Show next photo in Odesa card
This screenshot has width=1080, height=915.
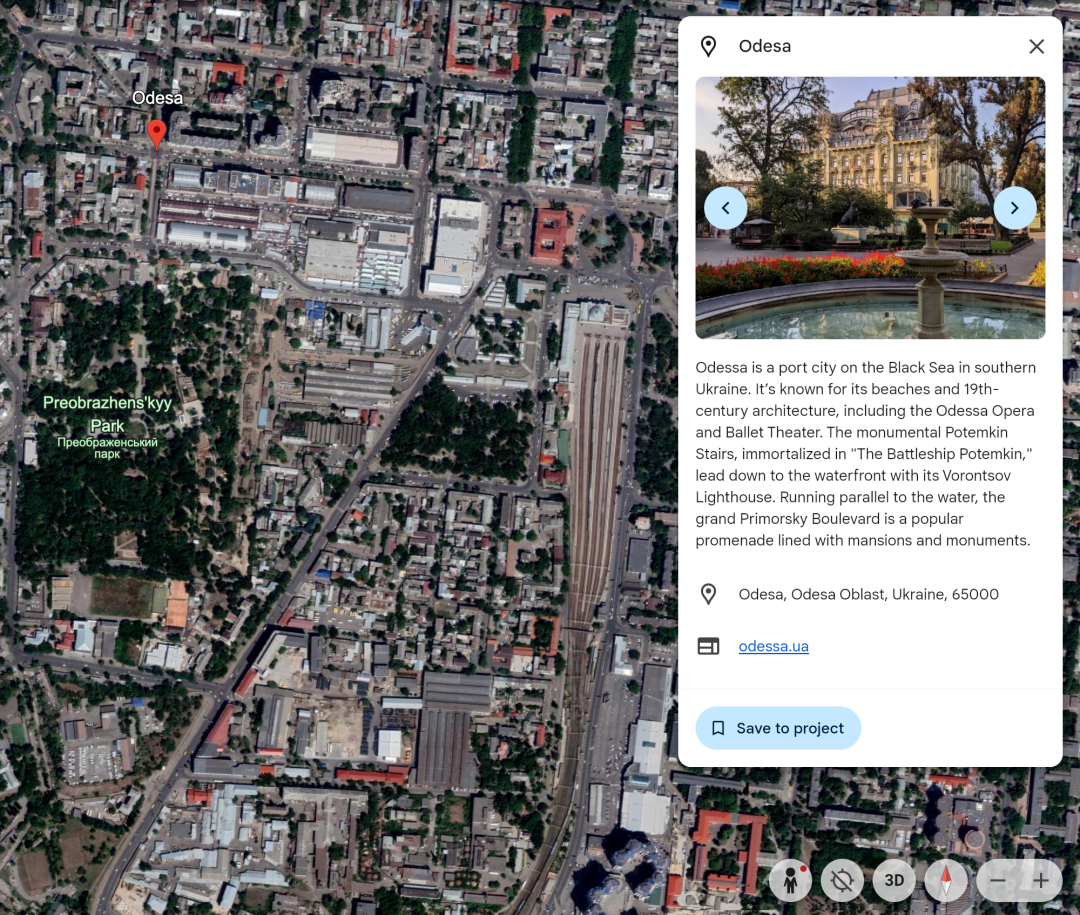[x=1014, y=208]
